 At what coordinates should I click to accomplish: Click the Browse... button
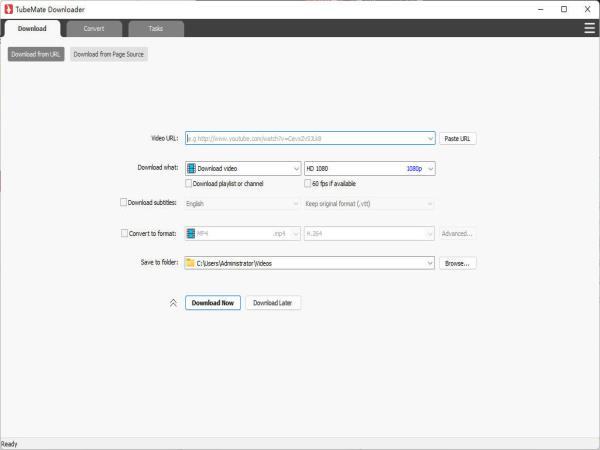[x=457, y=263]
